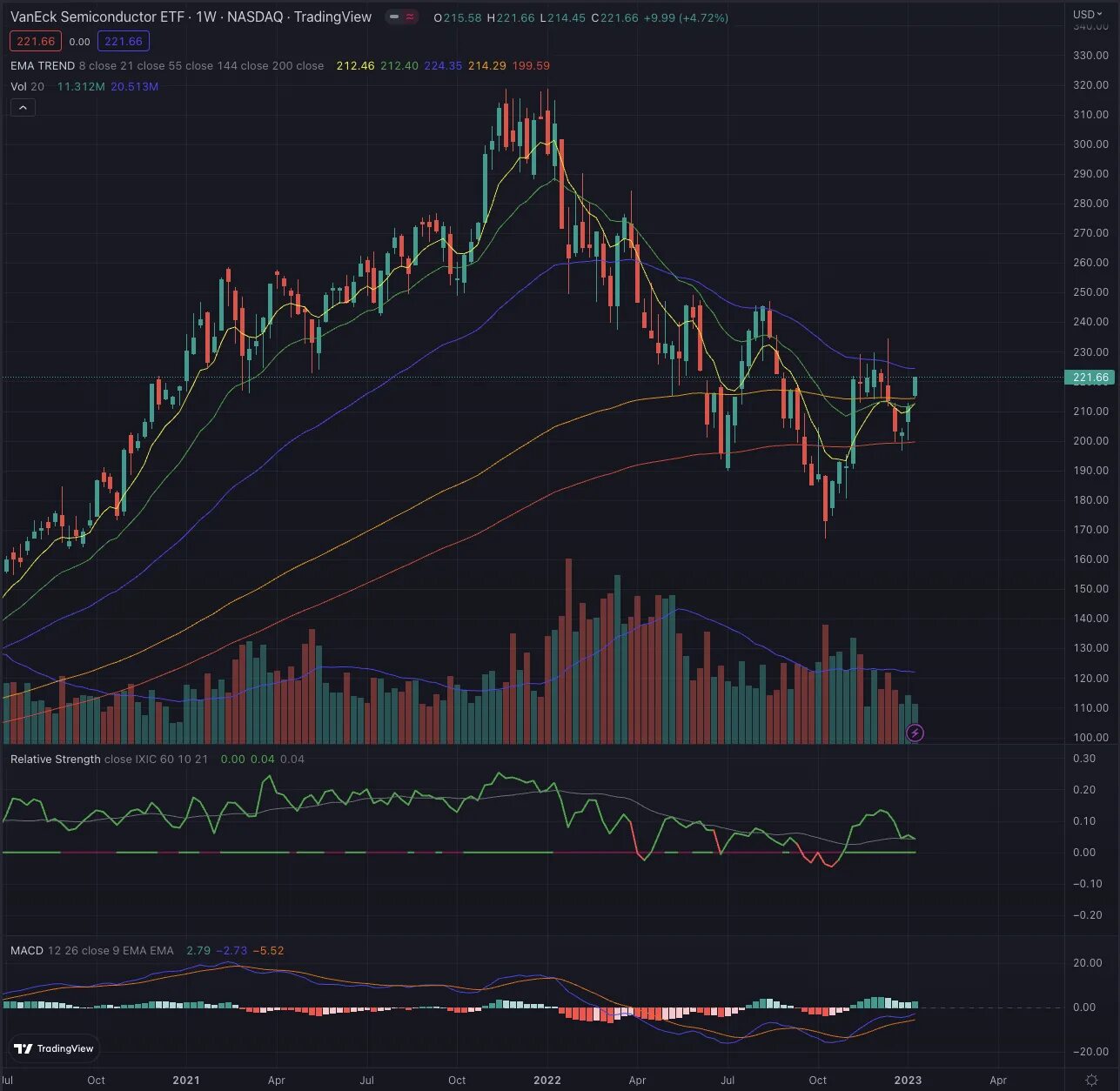The height and width of the screenshot is (1091, 1120).
Task: Click the TradingView logo
Action: pyautogui.click(x=54, y=1048)
